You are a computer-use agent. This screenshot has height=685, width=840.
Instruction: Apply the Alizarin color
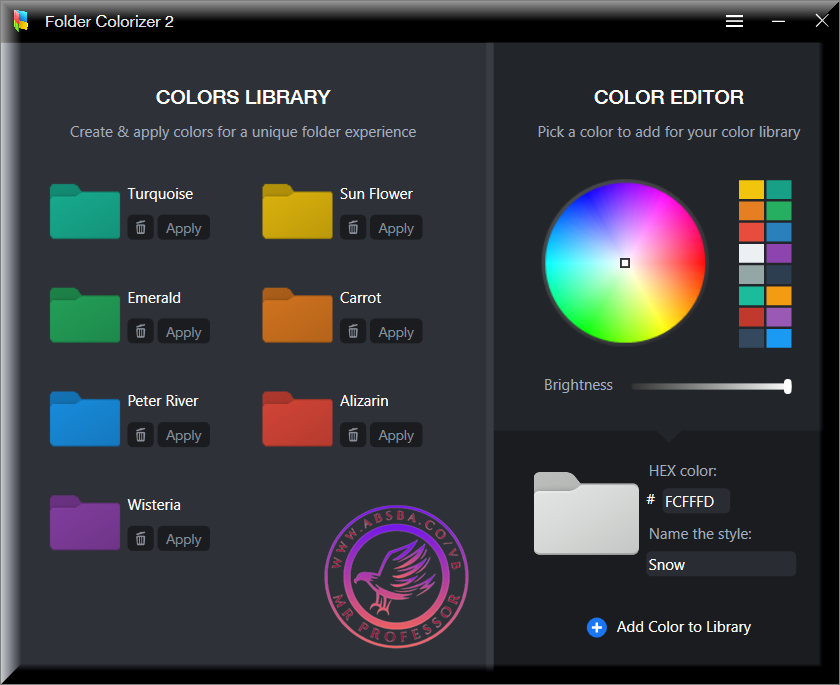click(396, 435)
